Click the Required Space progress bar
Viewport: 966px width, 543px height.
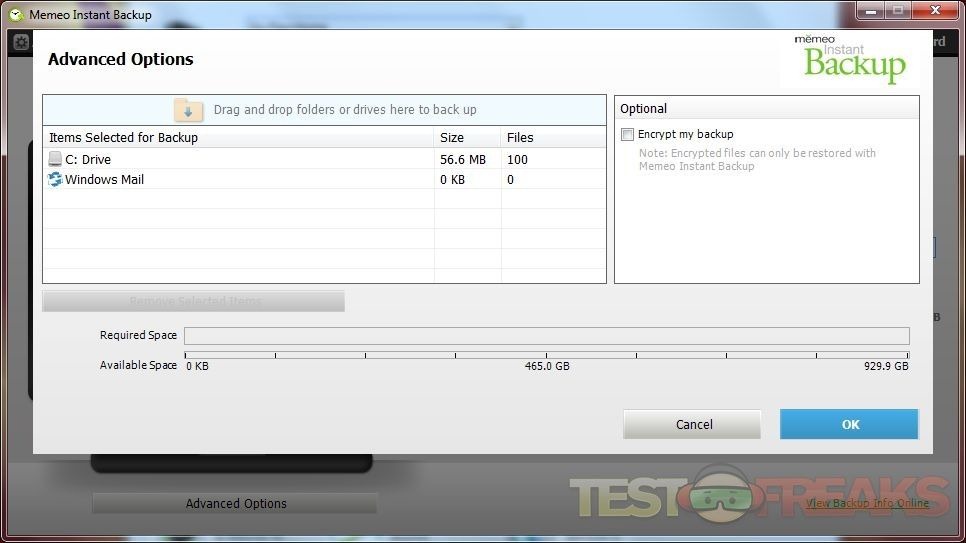546,336
